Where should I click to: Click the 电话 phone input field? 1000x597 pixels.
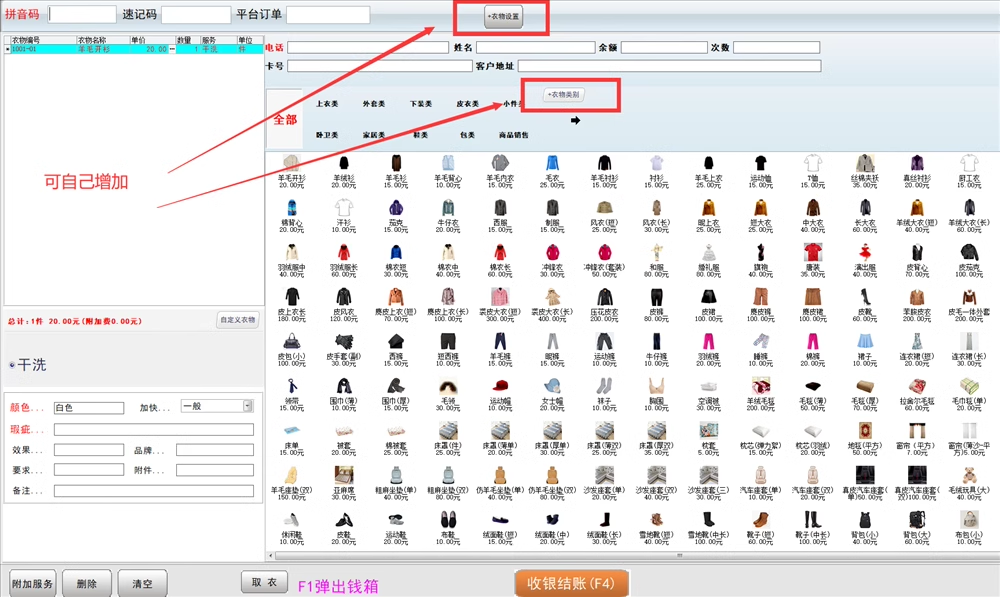coord(368,47)
